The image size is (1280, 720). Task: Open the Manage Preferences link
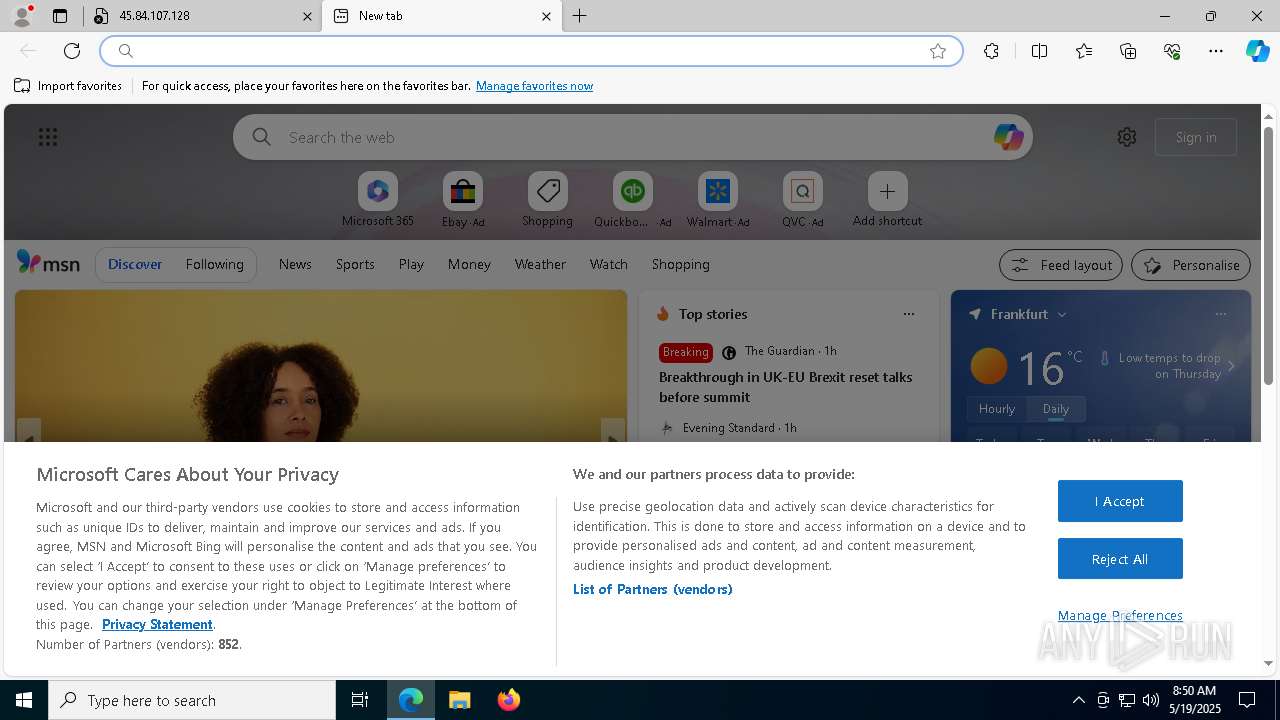coord(1120,615)
